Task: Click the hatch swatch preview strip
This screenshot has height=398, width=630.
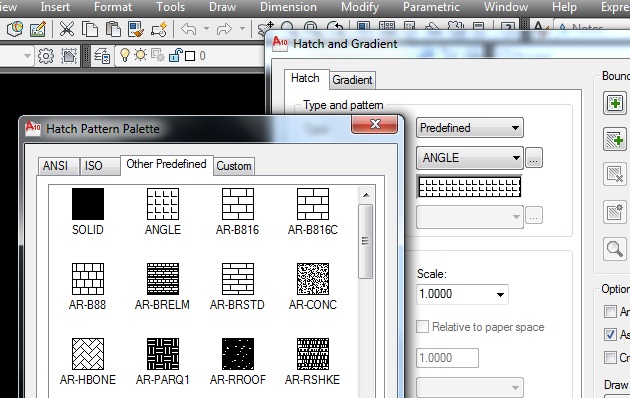Action: (x=470, y=187)
